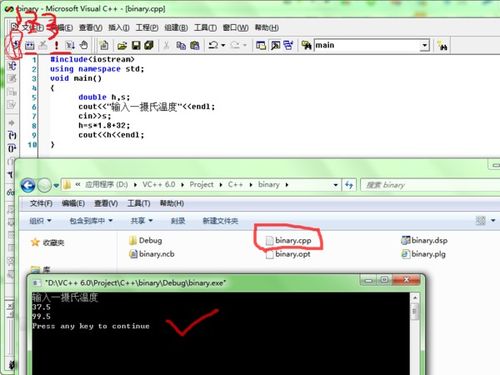The width and height of the screenshot is (500, 375).
Task: Select the binary.cpp file
Action: pyautogui.click(x=289, y=240)
